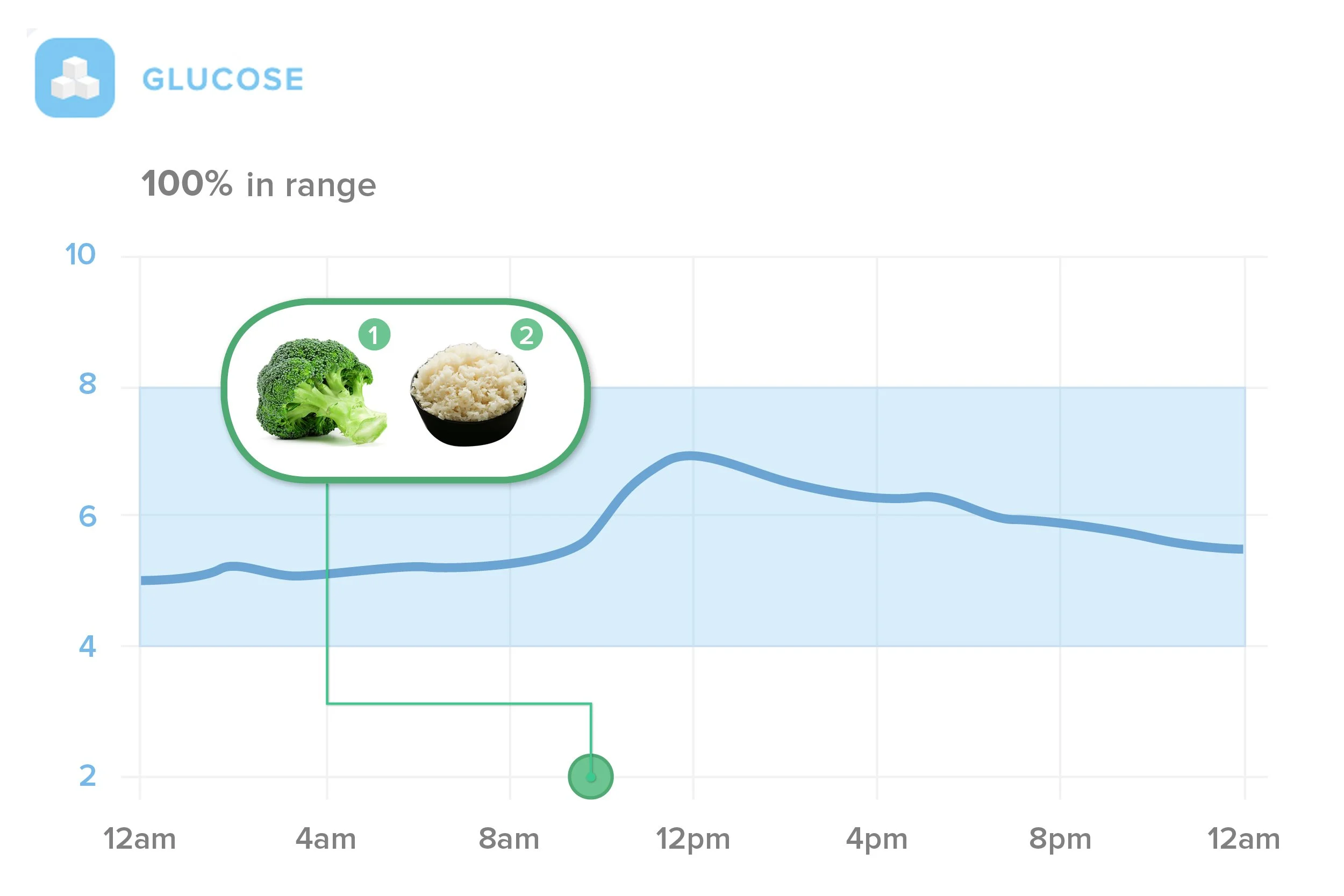Select the 4am time axis label
The width and height of the screenshot is (1344, 896).
326,839
